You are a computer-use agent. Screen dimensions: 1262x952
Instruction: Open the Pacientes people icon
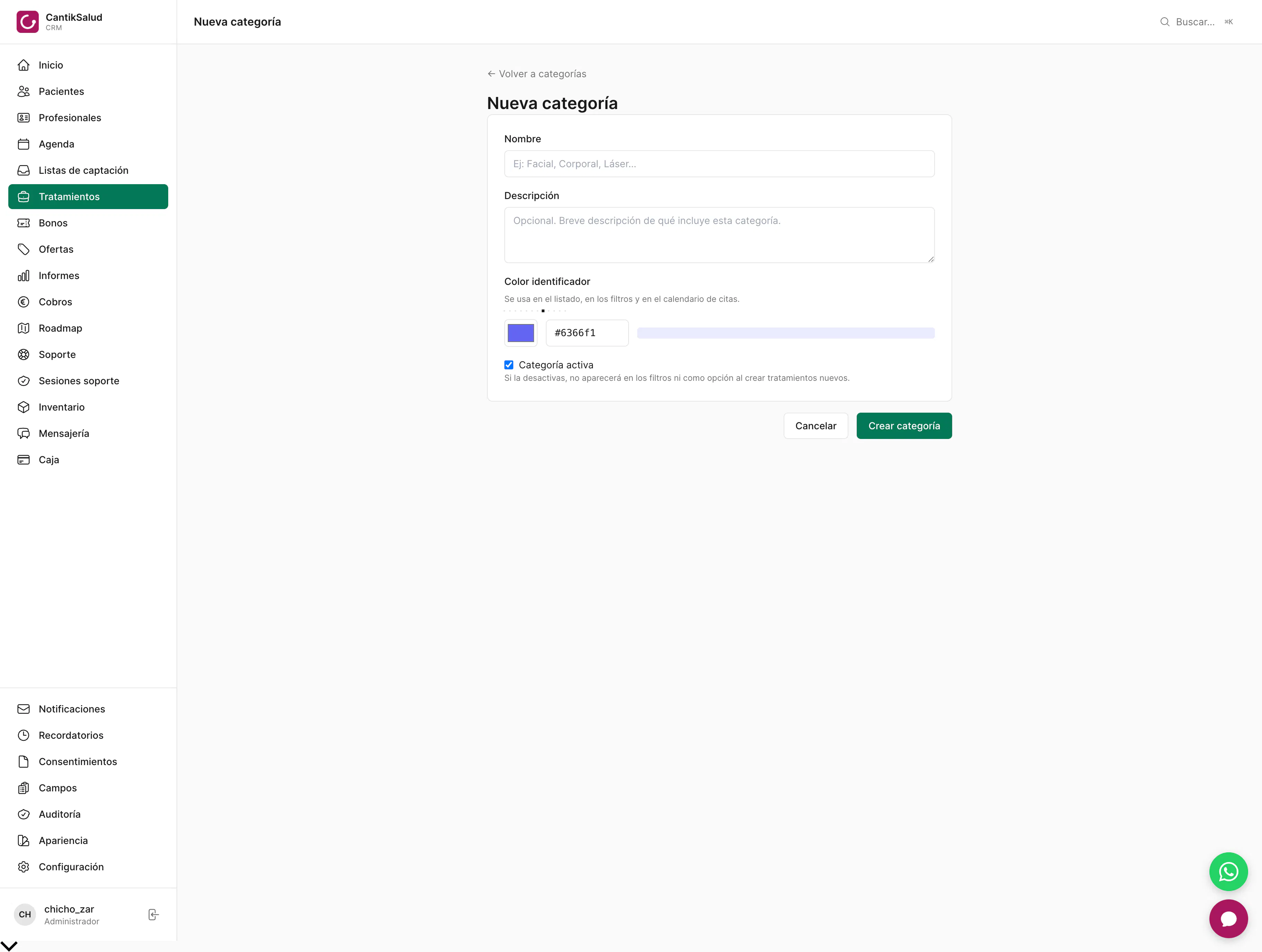pos(24,91)
